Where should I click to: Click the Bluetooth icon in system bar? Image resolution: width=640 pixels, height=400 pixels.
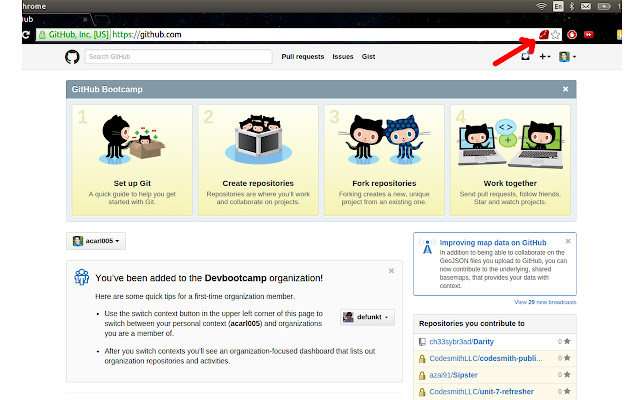pos(572,6)
